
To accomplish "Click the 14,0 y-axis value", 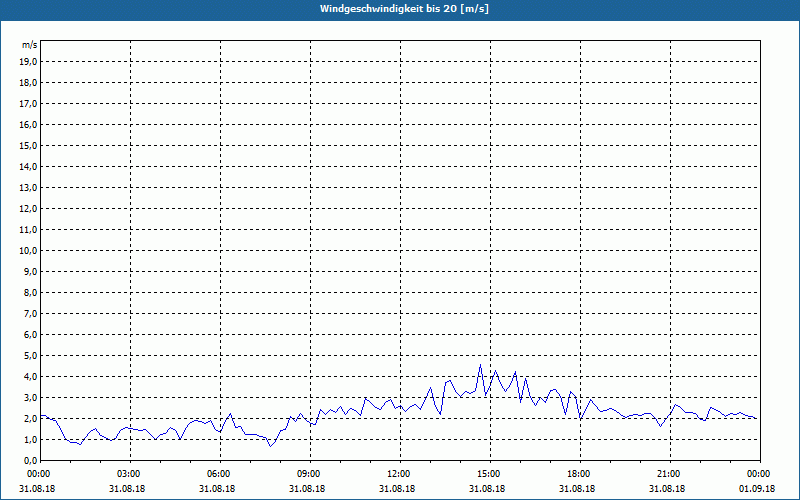I will [28, 166].
